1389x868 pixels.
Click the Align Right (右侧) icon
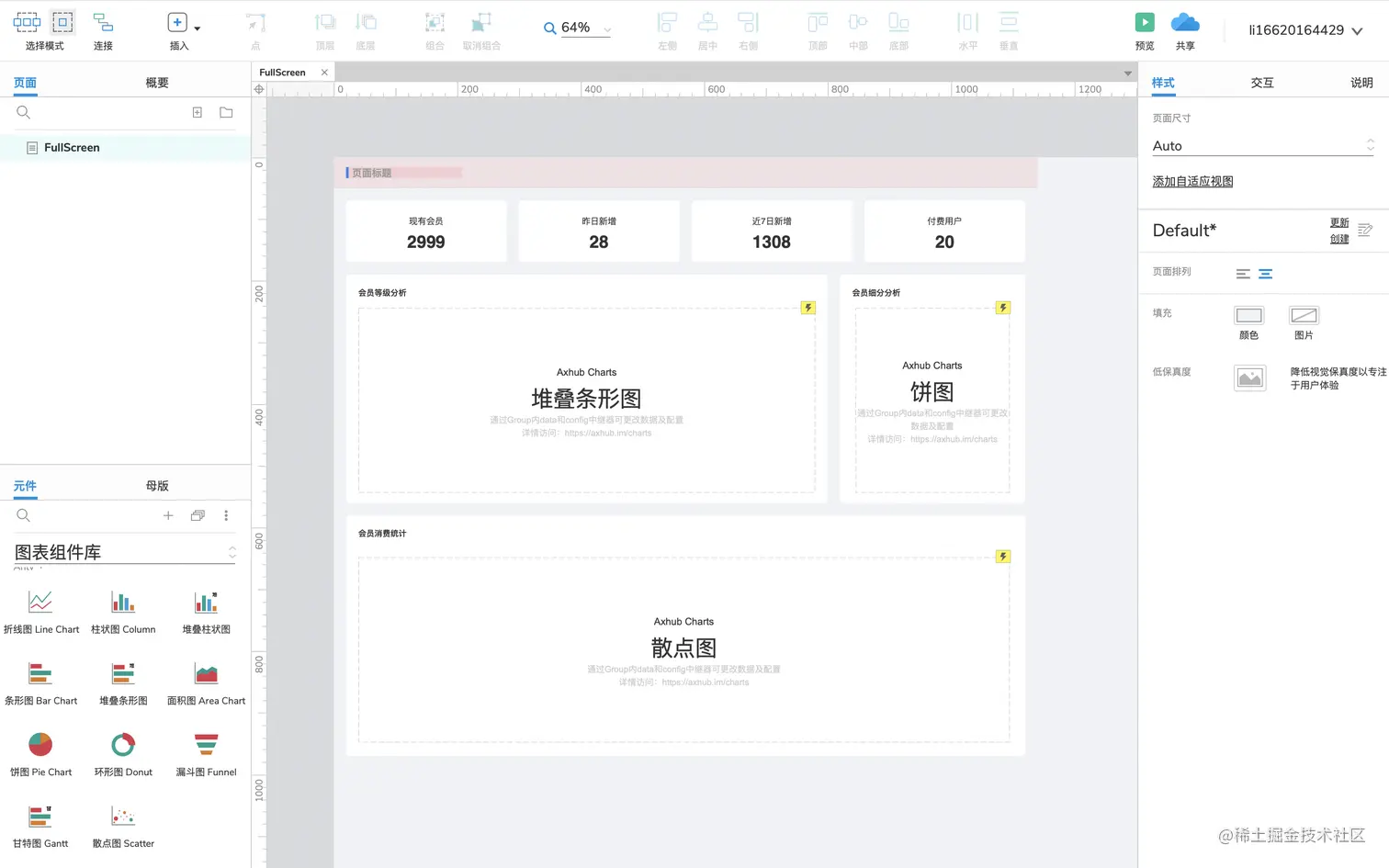[x=749, y=23]
